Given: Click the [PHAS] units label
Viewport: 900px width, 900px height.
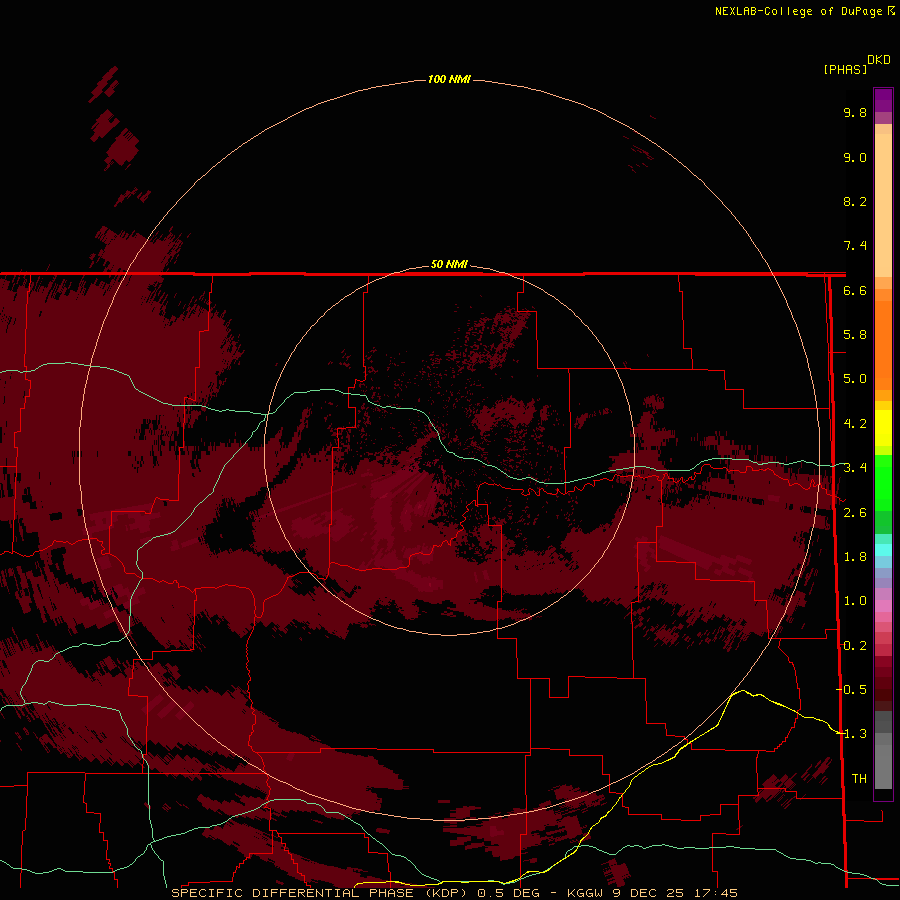Looking at the screenshot, I should (845, 69).
